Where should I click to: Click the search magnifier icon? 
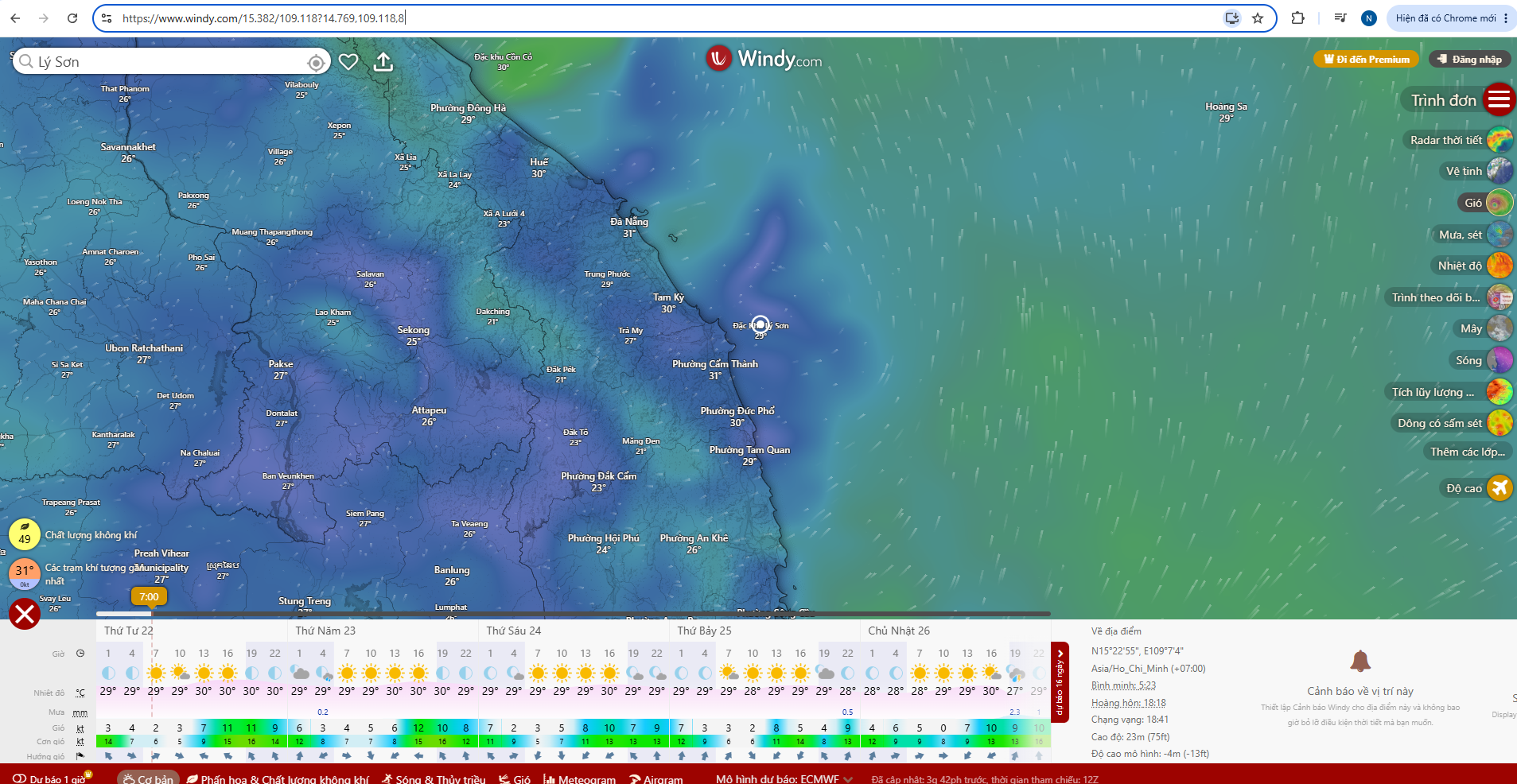coord(26,62)
